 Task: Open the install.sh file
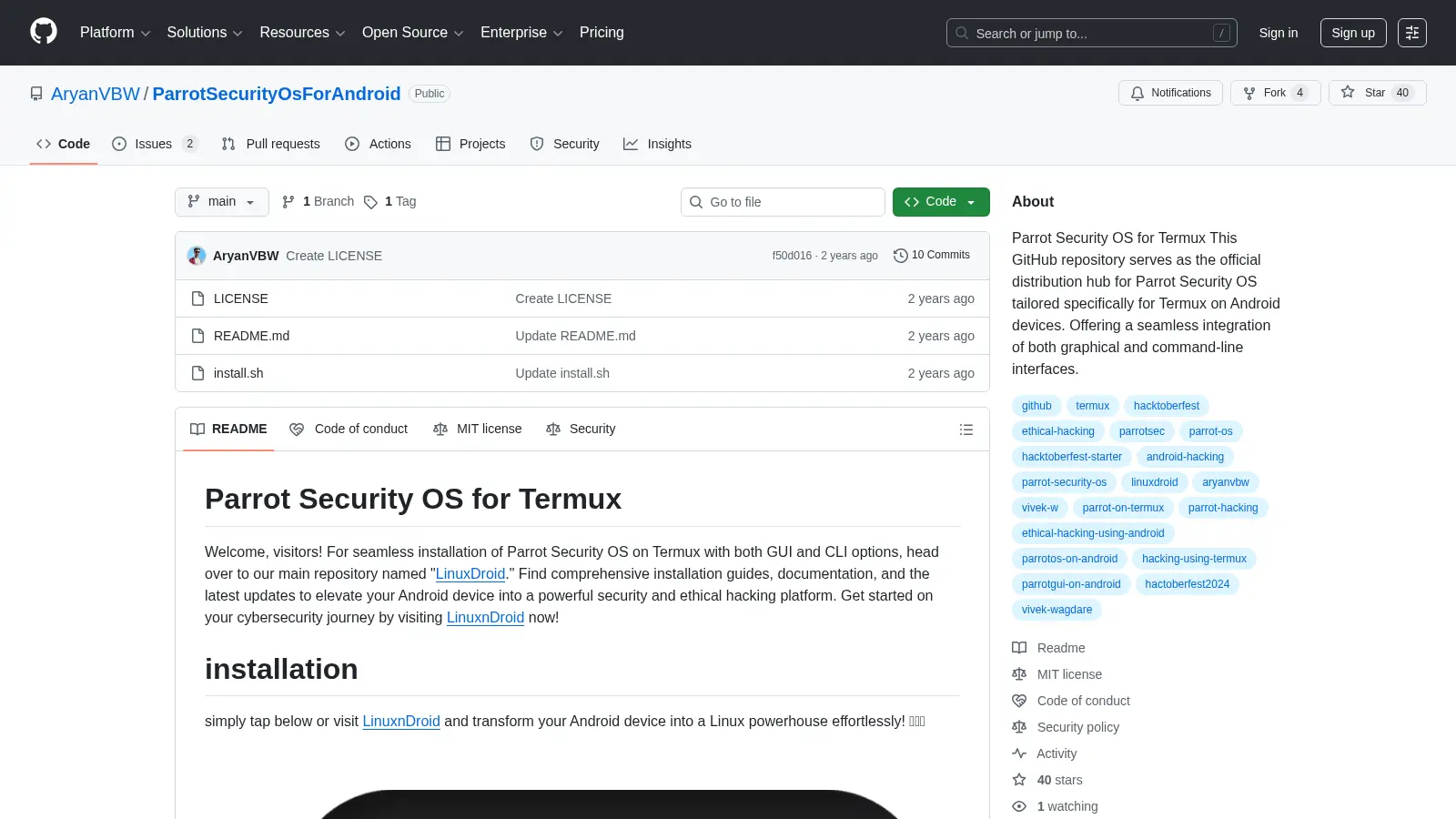click(x=238, y=373)
